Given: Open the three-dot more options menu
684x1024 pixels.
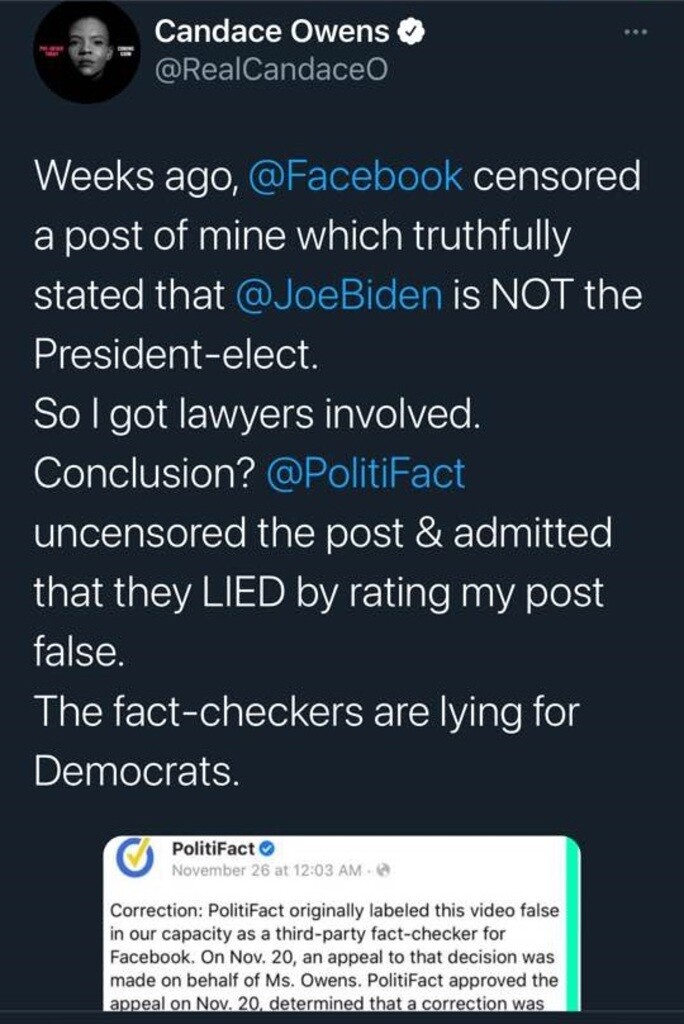Looking at the screenshot, I should click(x=635, y=32).
